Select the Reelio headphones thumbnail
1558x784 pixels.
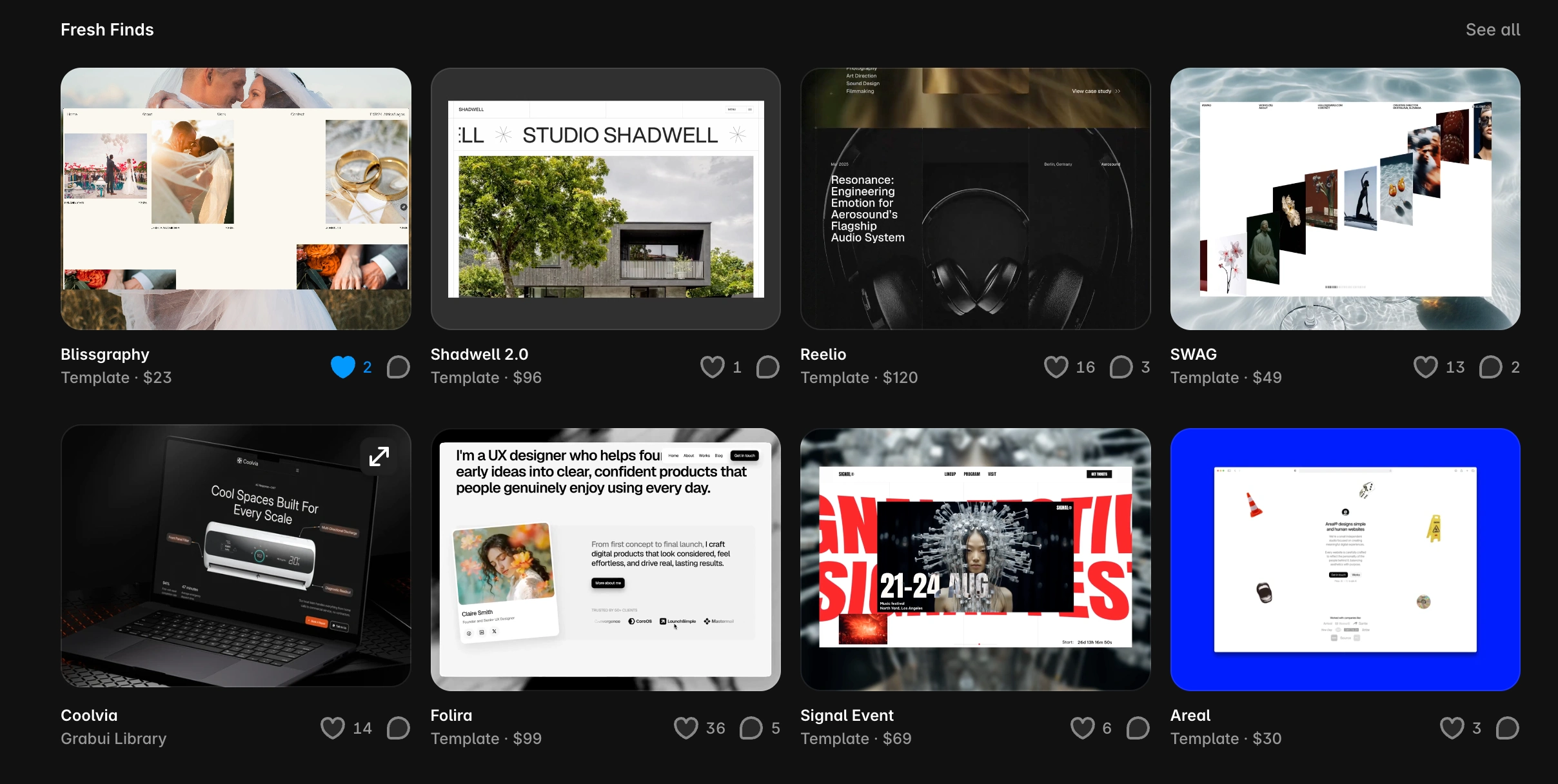(976, 199)
